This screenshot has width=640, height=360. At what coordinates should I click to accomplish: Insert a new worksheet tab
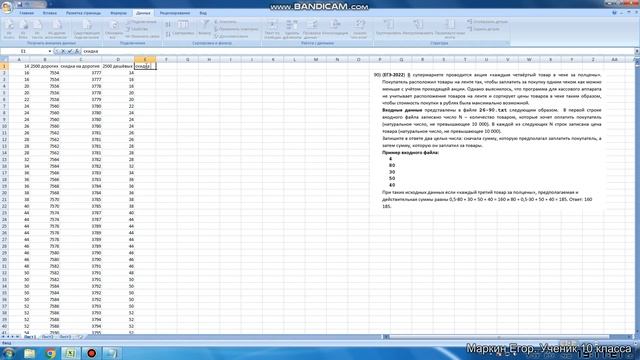click(x=80, y=337)
